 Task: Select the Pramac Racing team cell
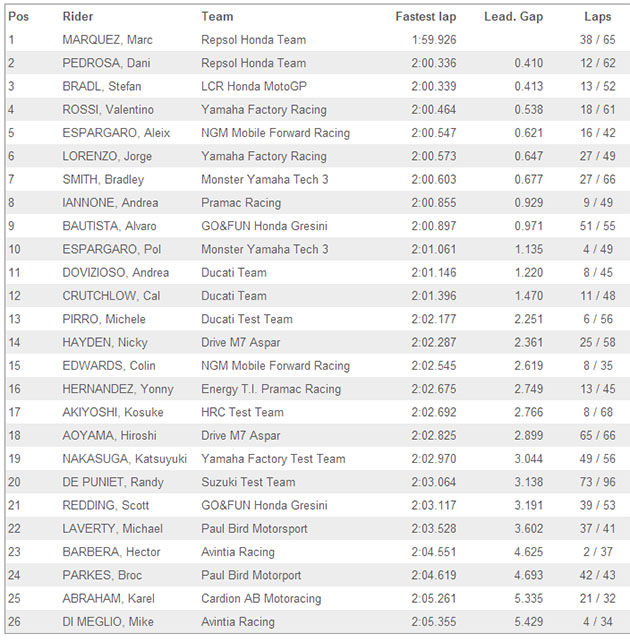[241, 203]
